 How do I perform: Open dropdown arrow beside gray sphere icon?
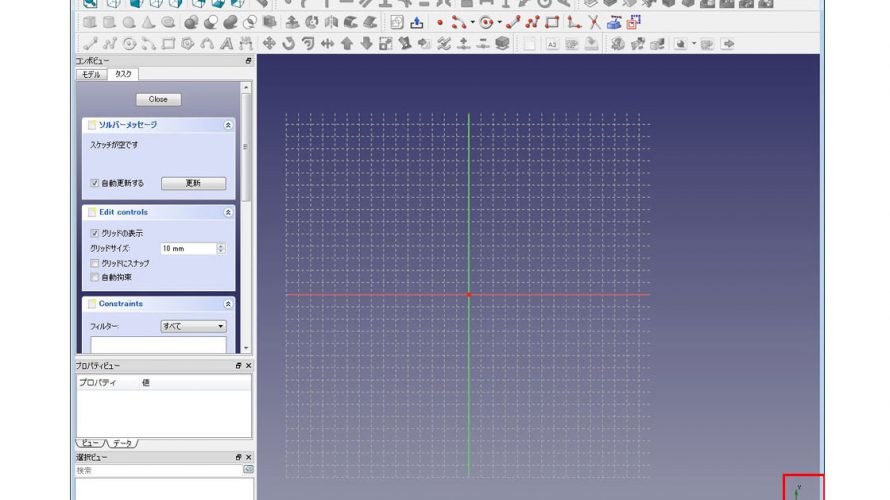coord(694,44)
